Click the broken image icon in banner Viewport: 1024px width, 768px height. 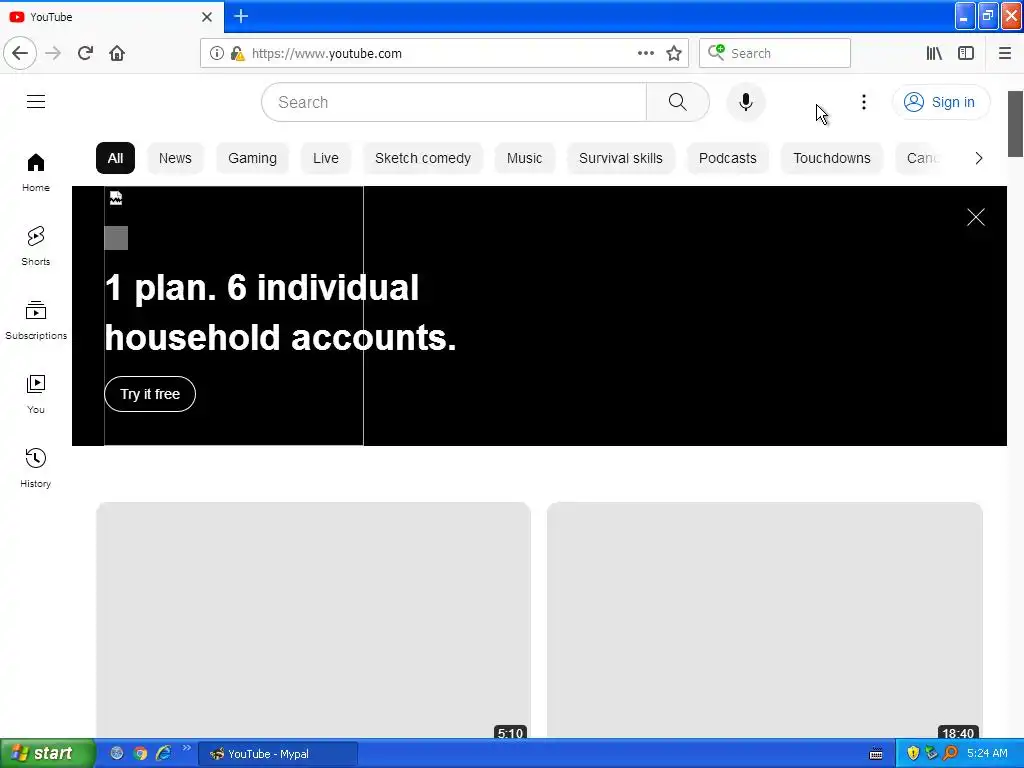click(x=116, y=198)
